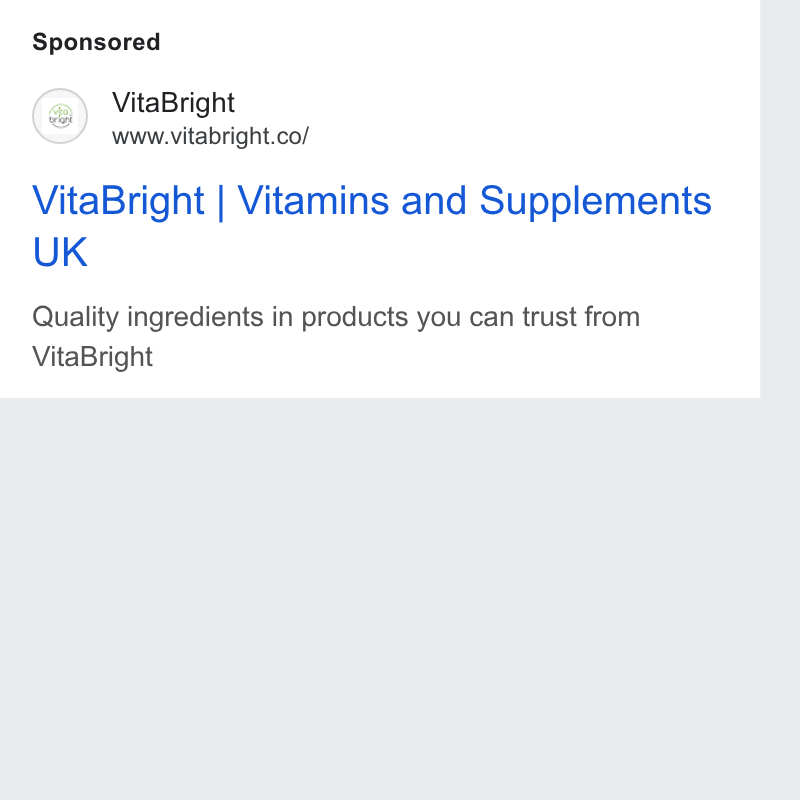Screen dimensions: 800x800
Task: Click the Quality ingredients description text
Action: click(x=336, y=336)
